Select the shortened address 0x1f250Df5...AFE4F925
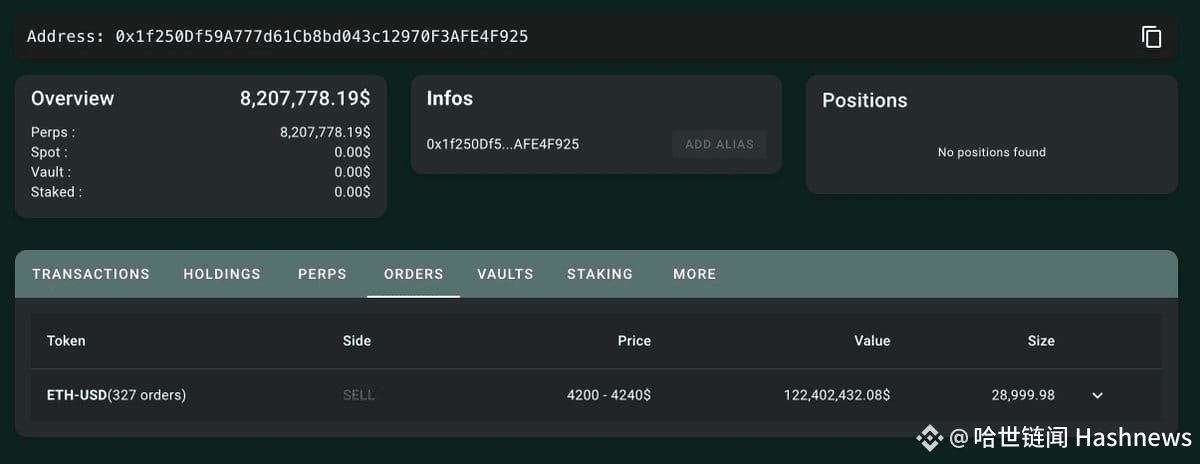The width and height of the screenshot is (1200, 464). point(503,144)
